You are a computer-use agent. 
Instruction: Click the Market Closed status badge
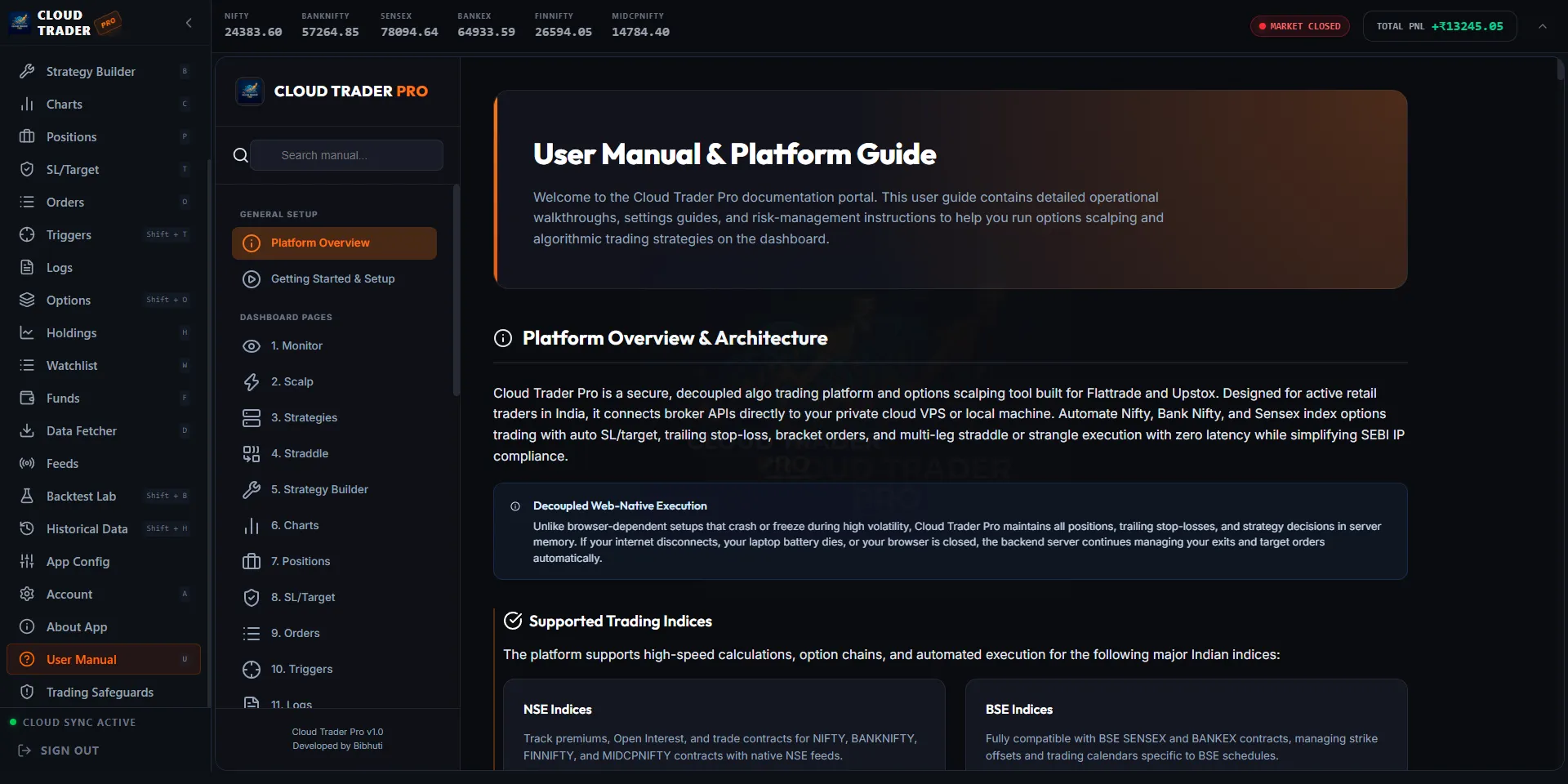[1299, 26]
